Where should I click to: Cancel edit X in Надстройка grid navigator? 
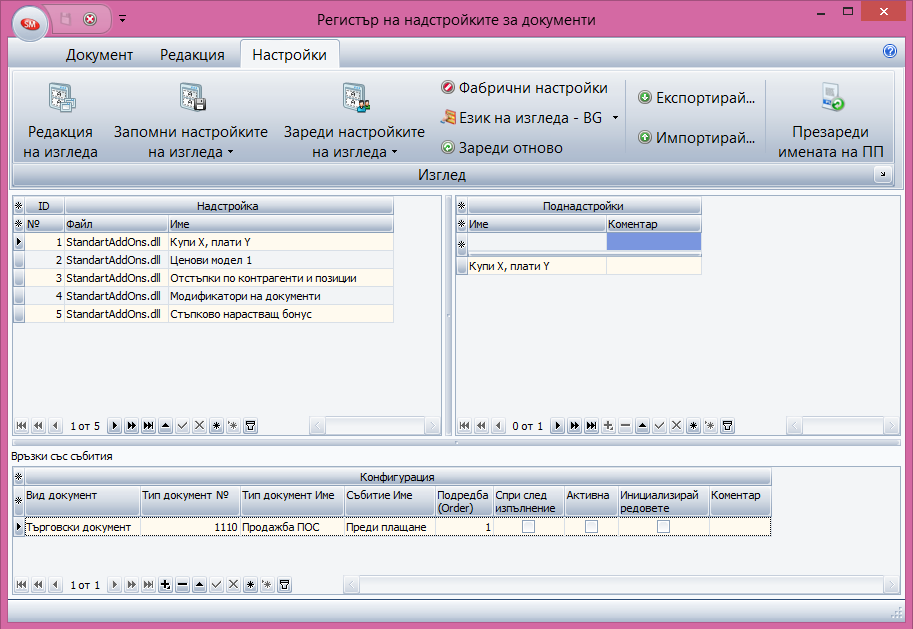(199, 426)
